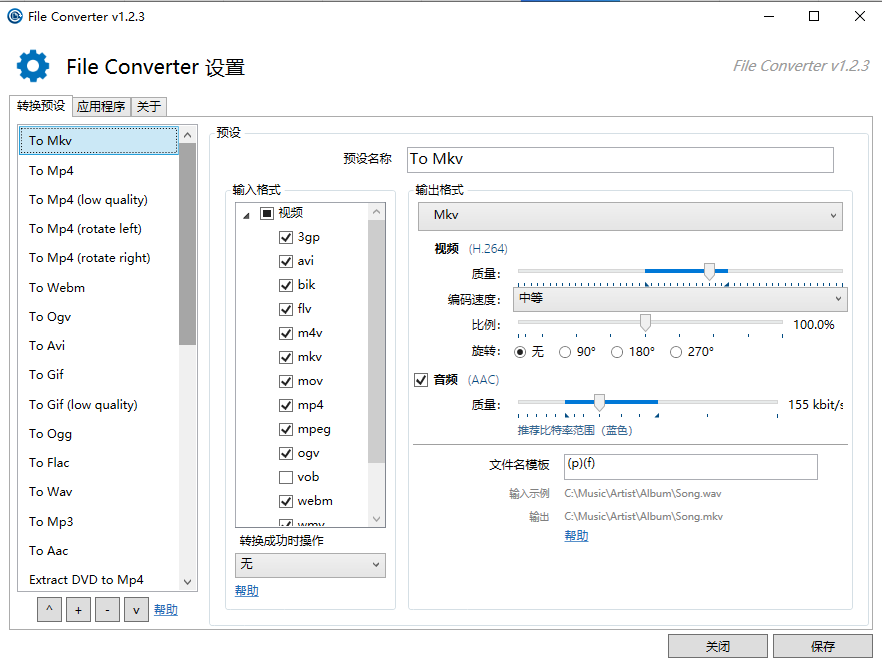Toggle the ogv input format checkbox
This screenshot has width=882, height=663.
pos(286,453)
